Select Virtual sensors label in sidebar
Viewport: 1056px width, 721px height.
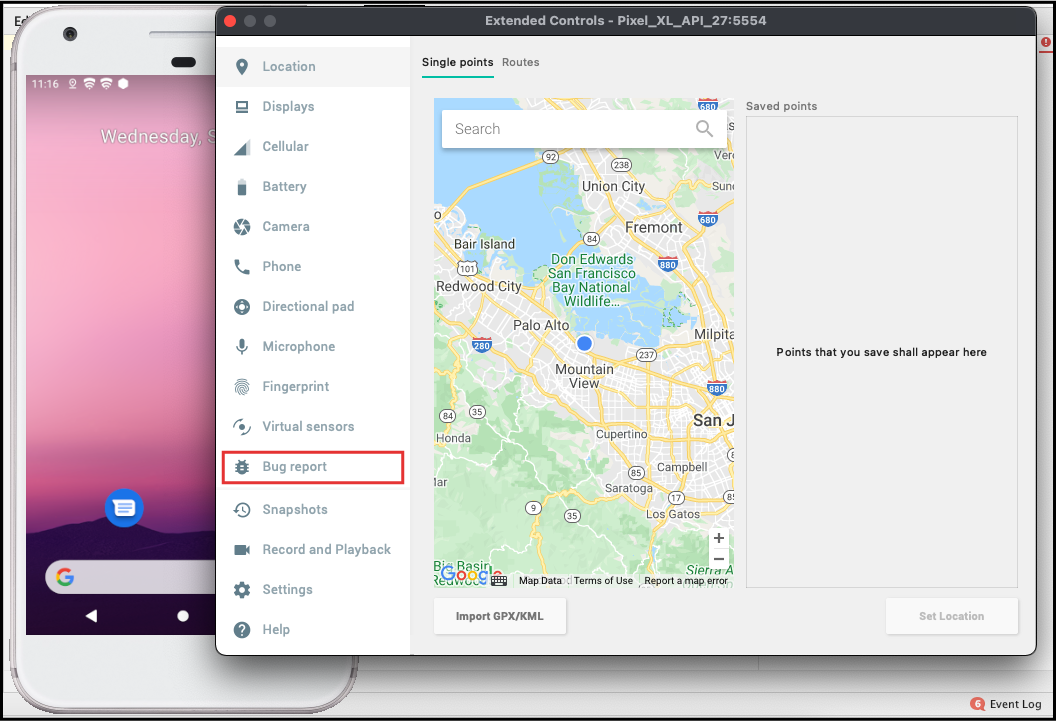[308, 426]
